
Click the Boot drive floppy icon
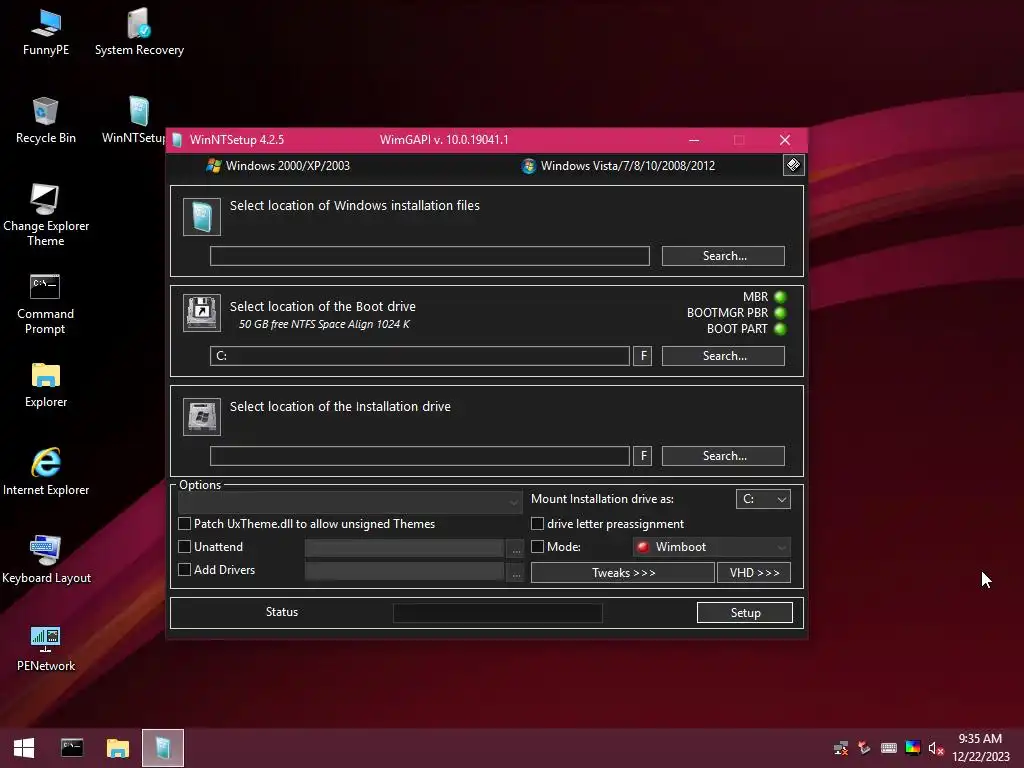pyautogui.click(x=202, y=313)
